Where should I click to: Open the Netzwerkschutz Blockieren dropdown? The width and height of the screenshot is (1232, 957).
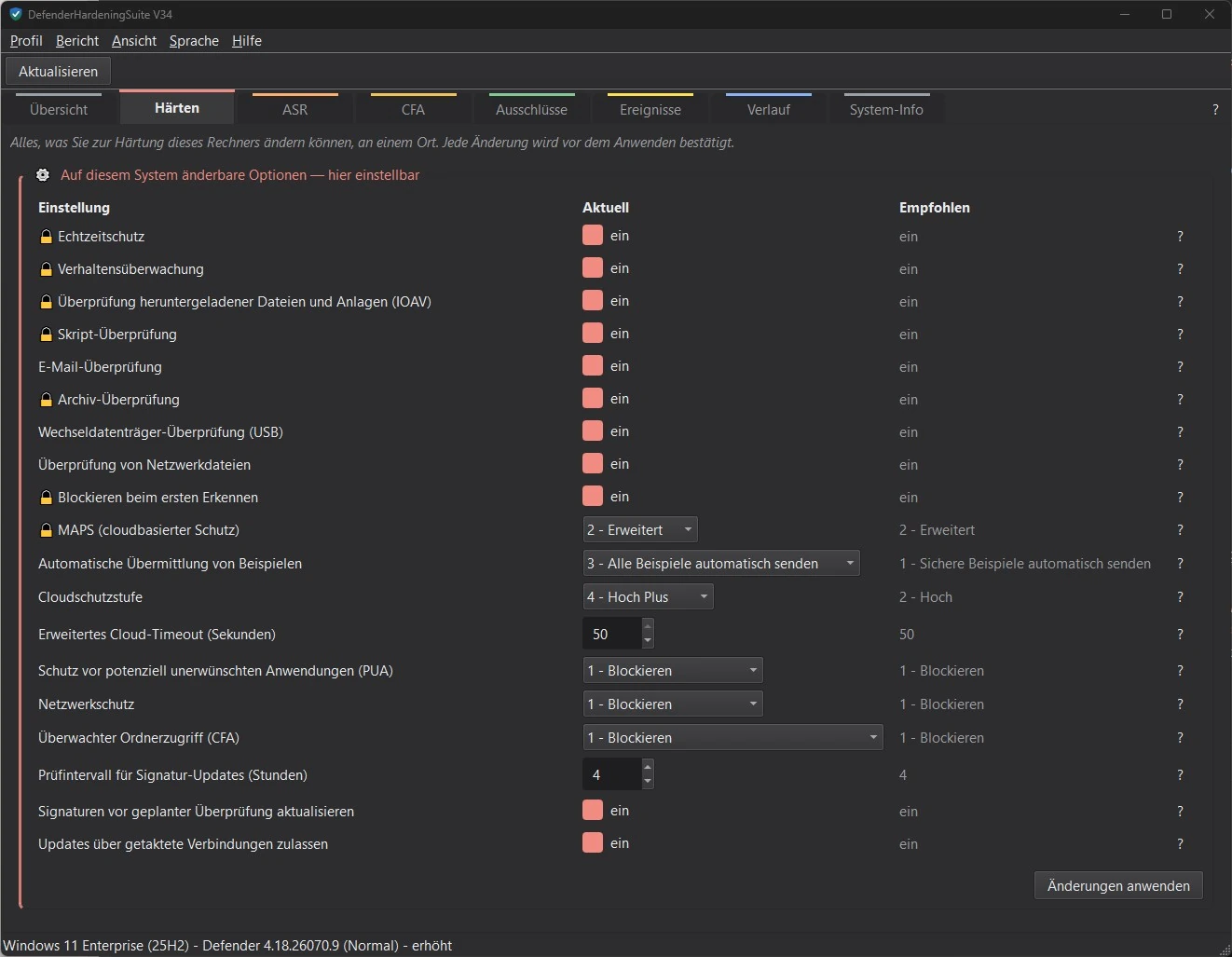(x=673, y=704)
